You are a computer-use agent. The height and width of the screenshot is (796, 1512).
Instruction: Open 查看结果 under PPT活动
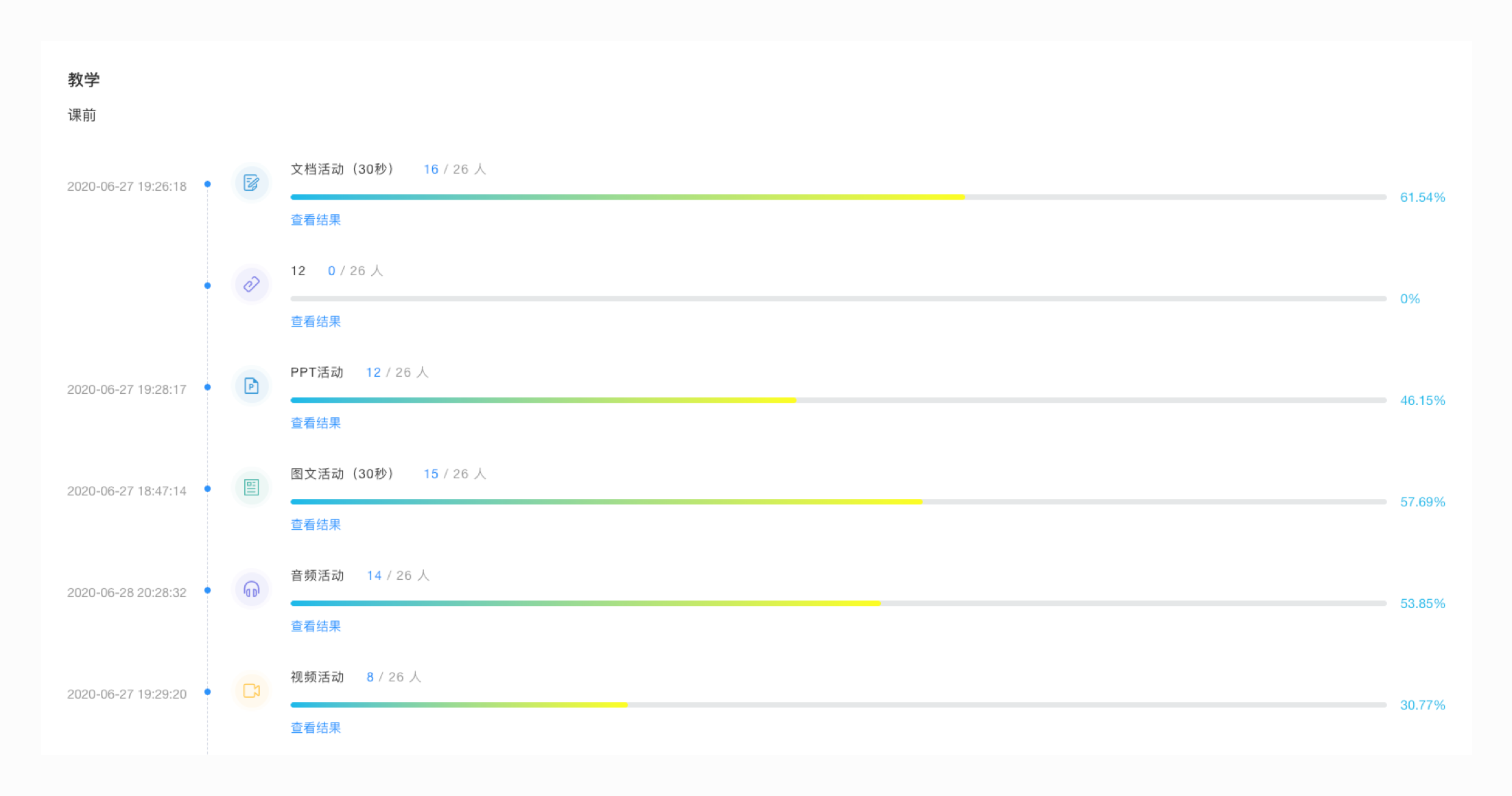tap(316, 423)
